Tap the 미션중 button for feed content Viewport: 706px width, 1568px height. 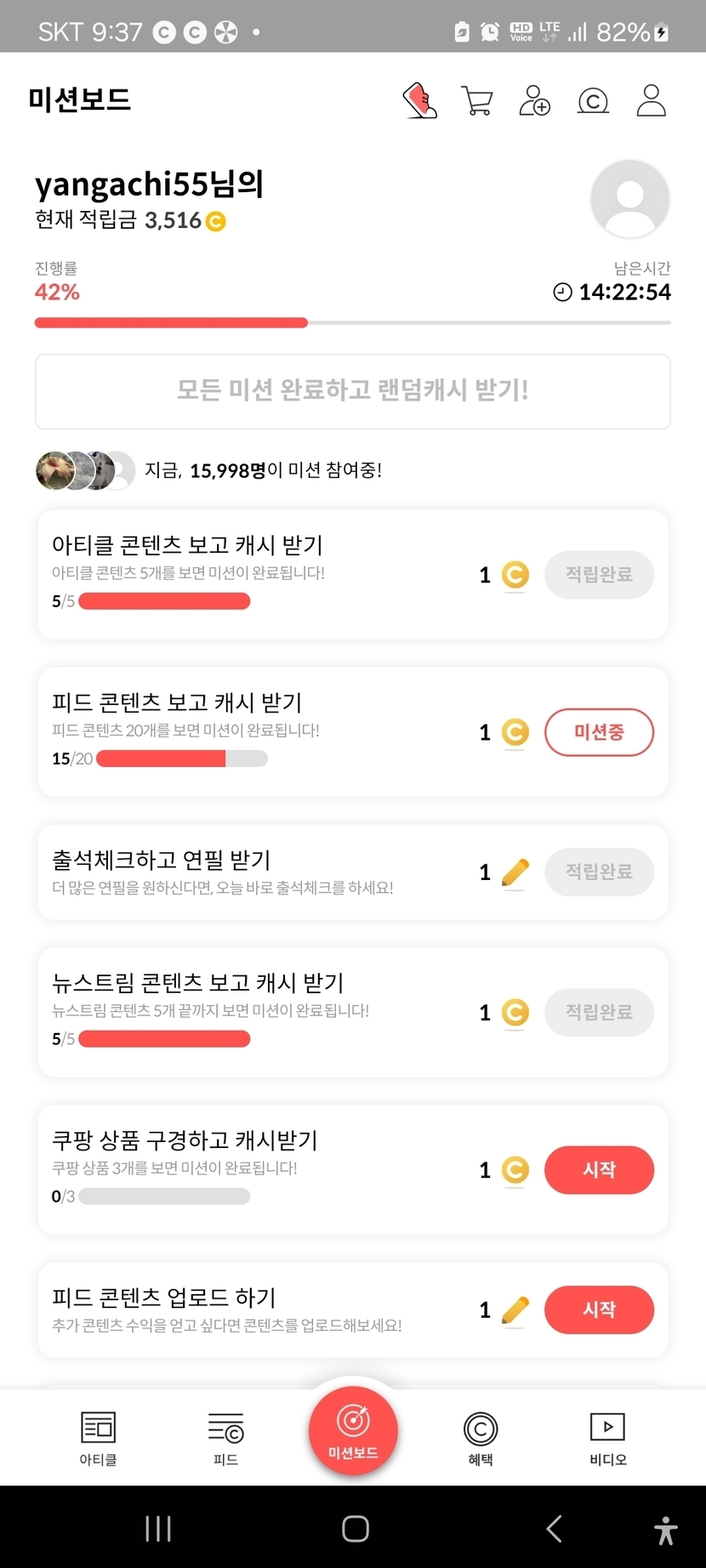(x=599, y=732)
